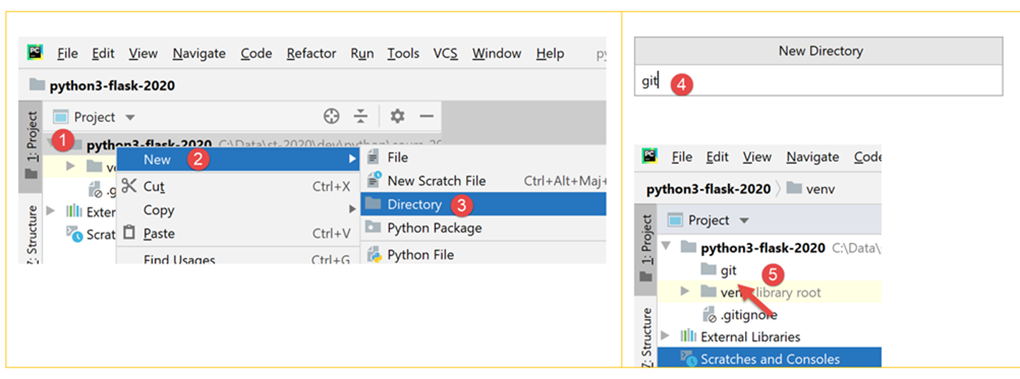The width and height of the screenshot is (1020, 379).
Task: Open the Edit menu in left window
Action: click(103, 53)
